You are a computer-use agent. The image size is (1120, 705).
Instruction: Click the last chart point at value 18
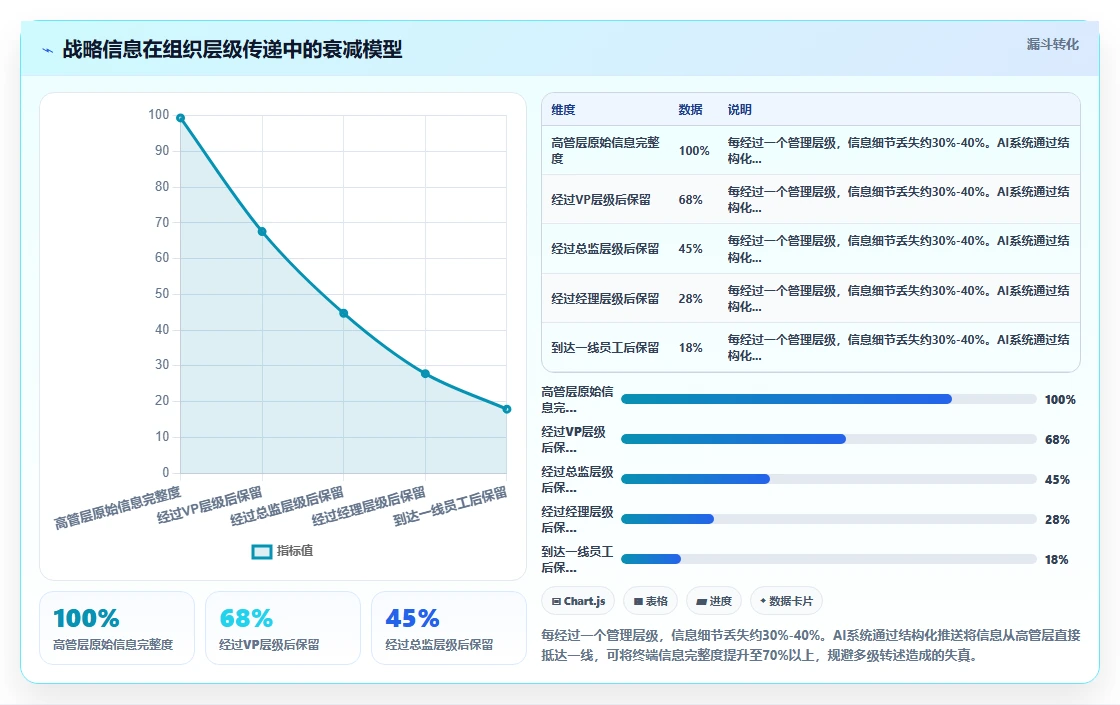[x=506, y=409]
